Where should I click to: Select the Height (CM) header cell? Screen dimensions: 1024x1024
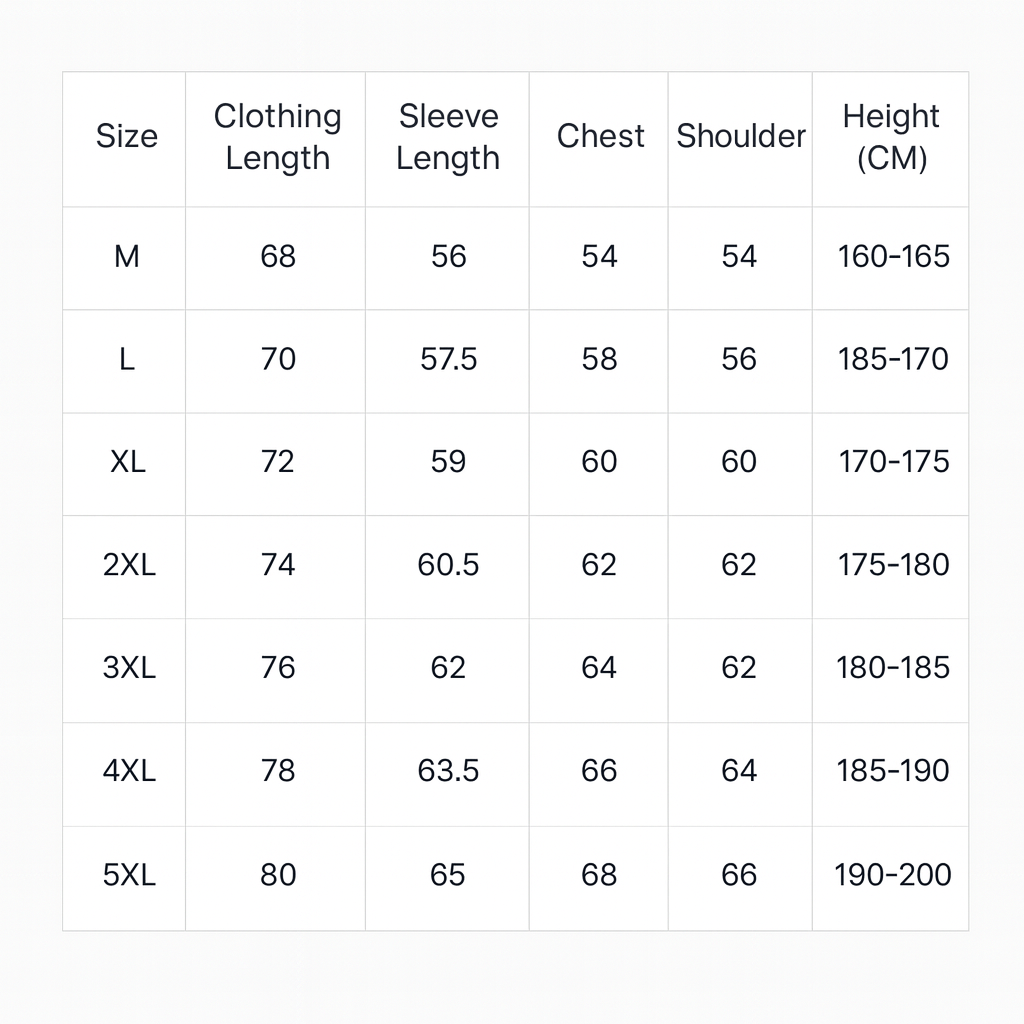point(891,137)
